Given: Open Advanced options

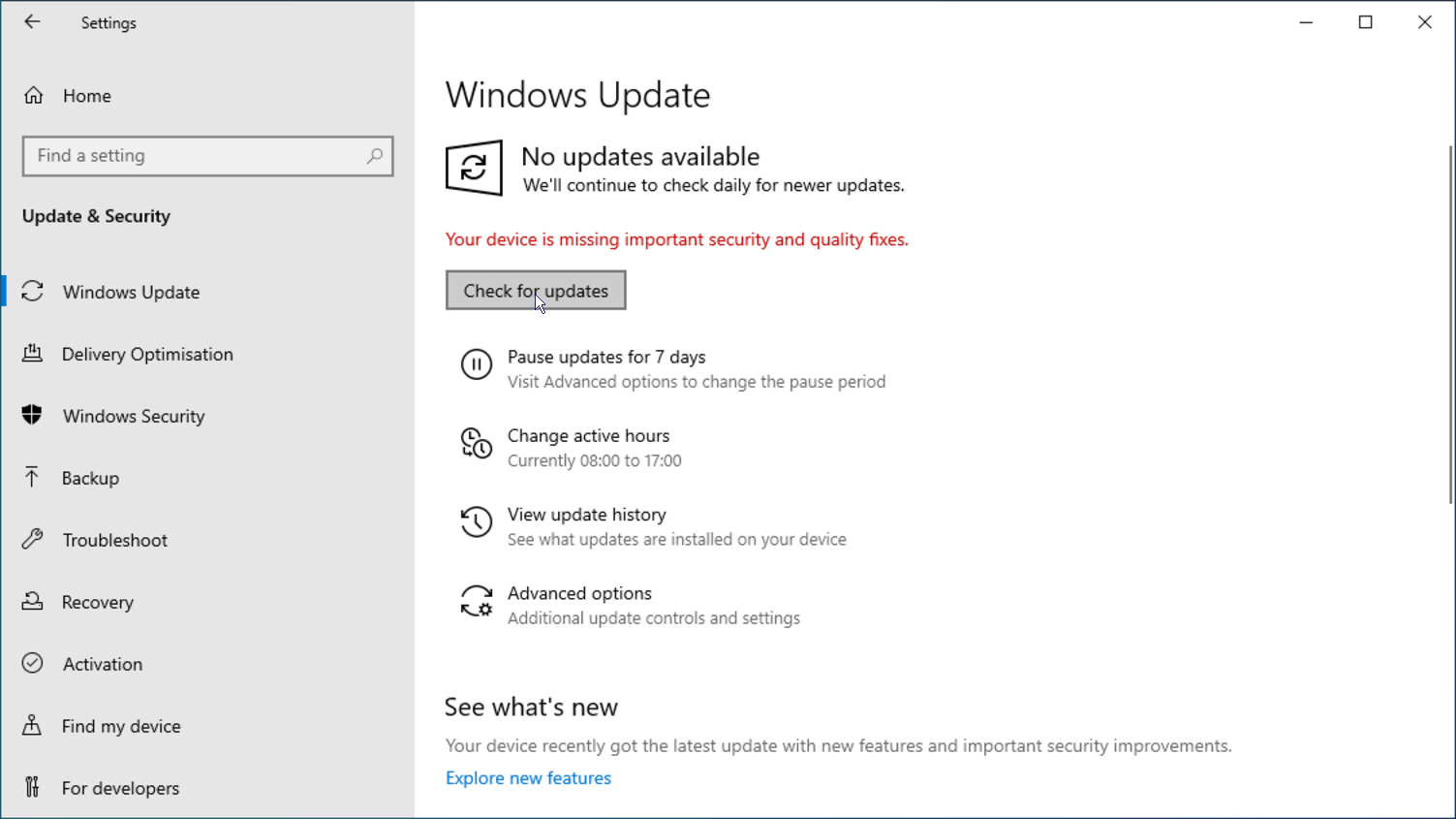Looking at the screenshot, I should pyautogui.click(x=579, y=593).
